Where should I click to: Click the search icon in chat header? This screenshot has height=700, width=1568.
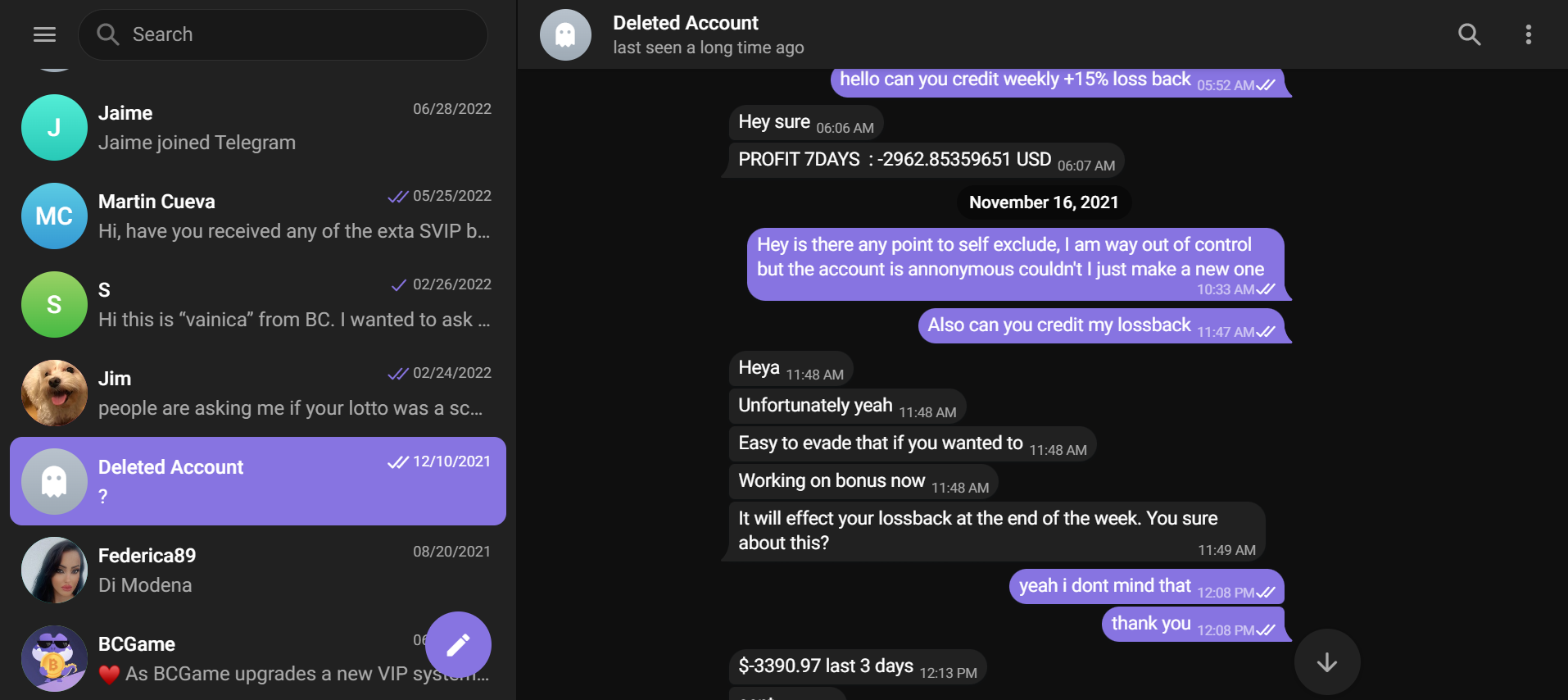pyautogui.click(x=1470, y=34)
